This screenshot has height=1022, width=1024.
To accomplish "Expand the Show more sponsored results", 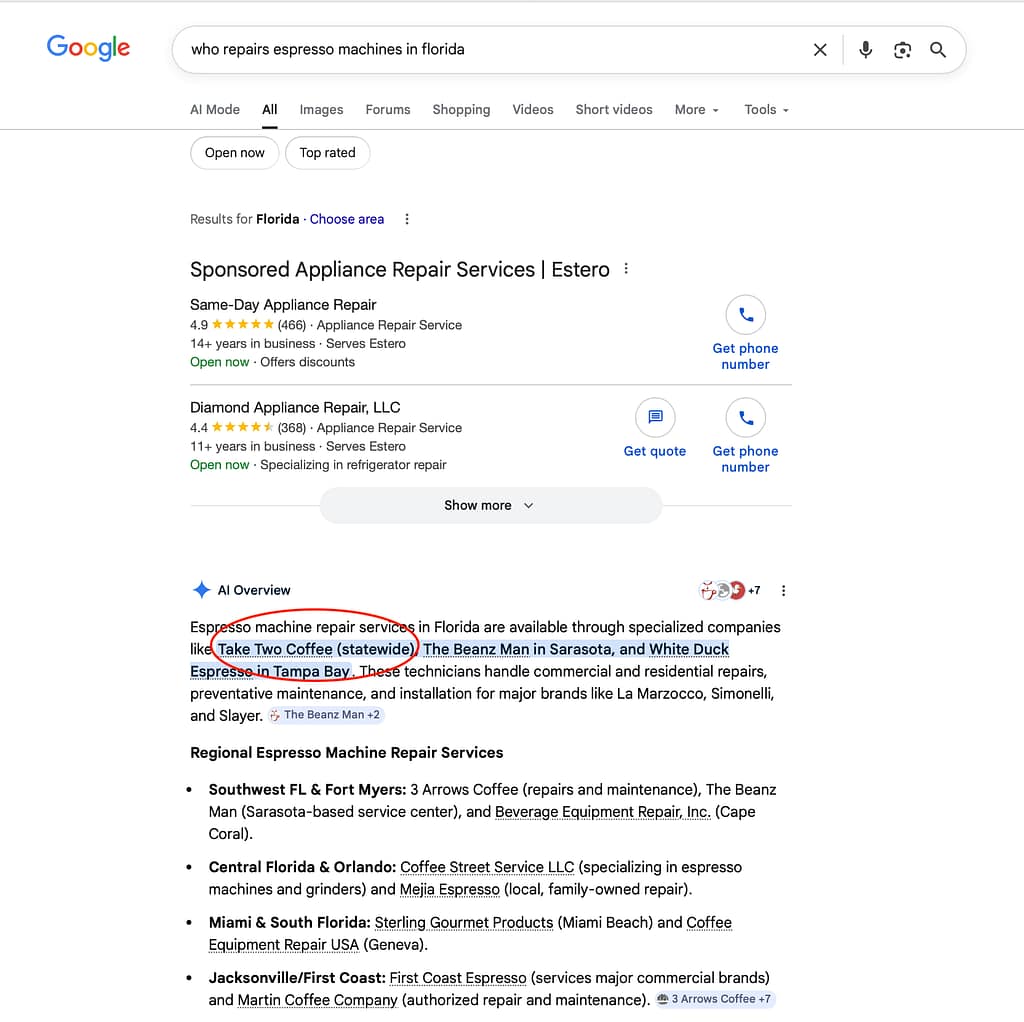I will click(x=490, y=506).
